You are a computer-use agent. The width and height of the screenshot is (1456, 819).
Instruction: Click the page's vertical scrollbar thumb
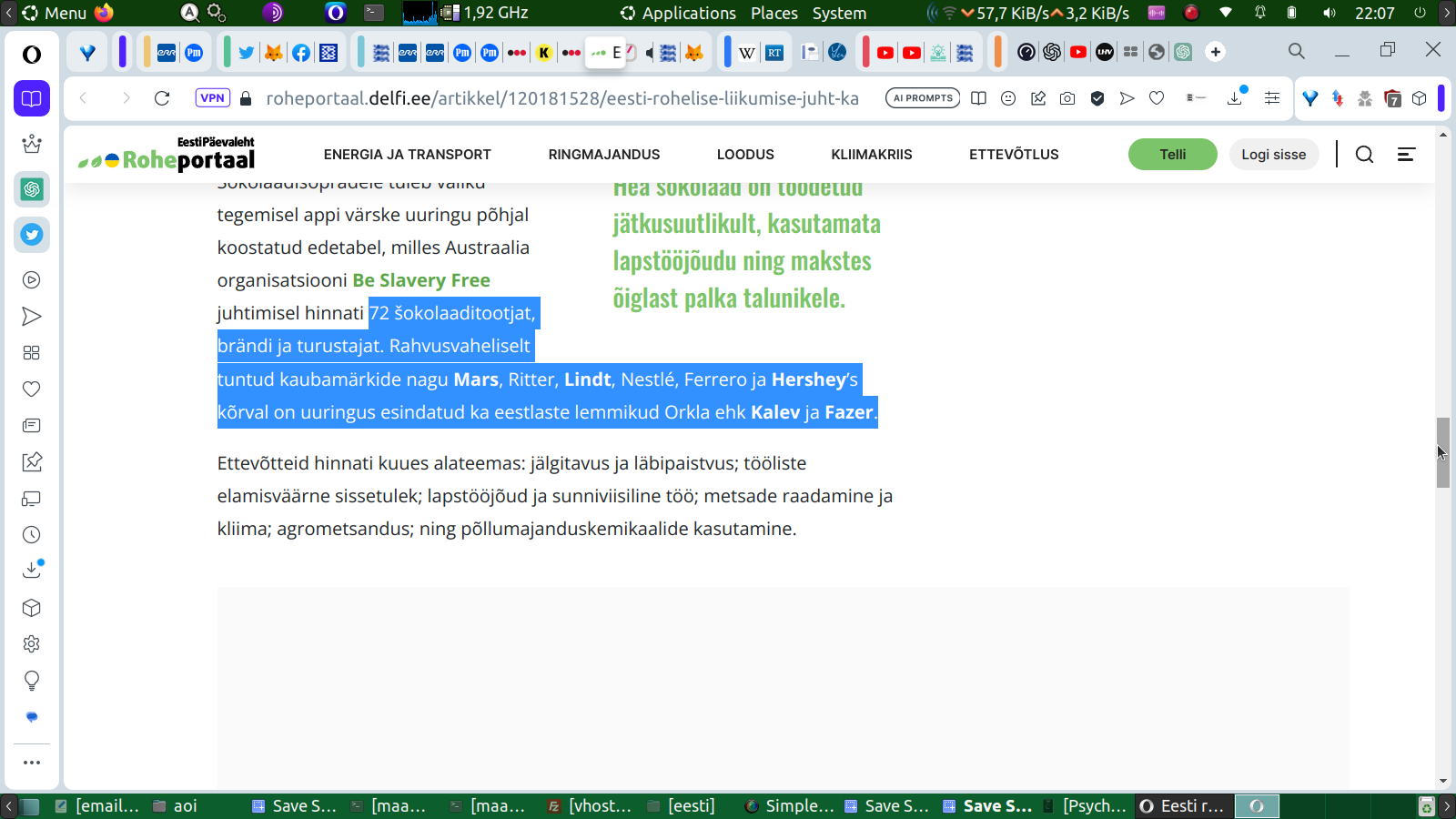1443,452
